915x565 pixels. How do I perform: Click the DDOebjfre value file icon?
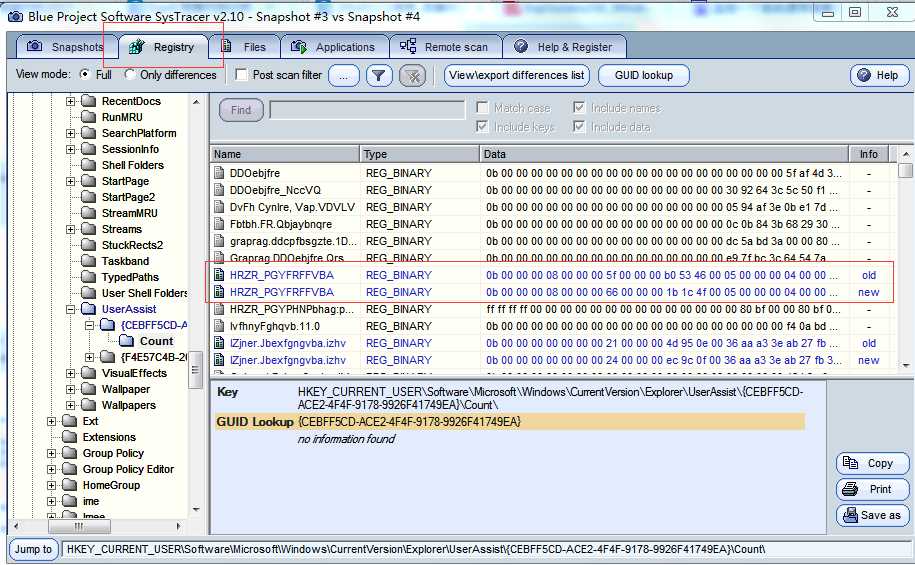coord(219,173)
